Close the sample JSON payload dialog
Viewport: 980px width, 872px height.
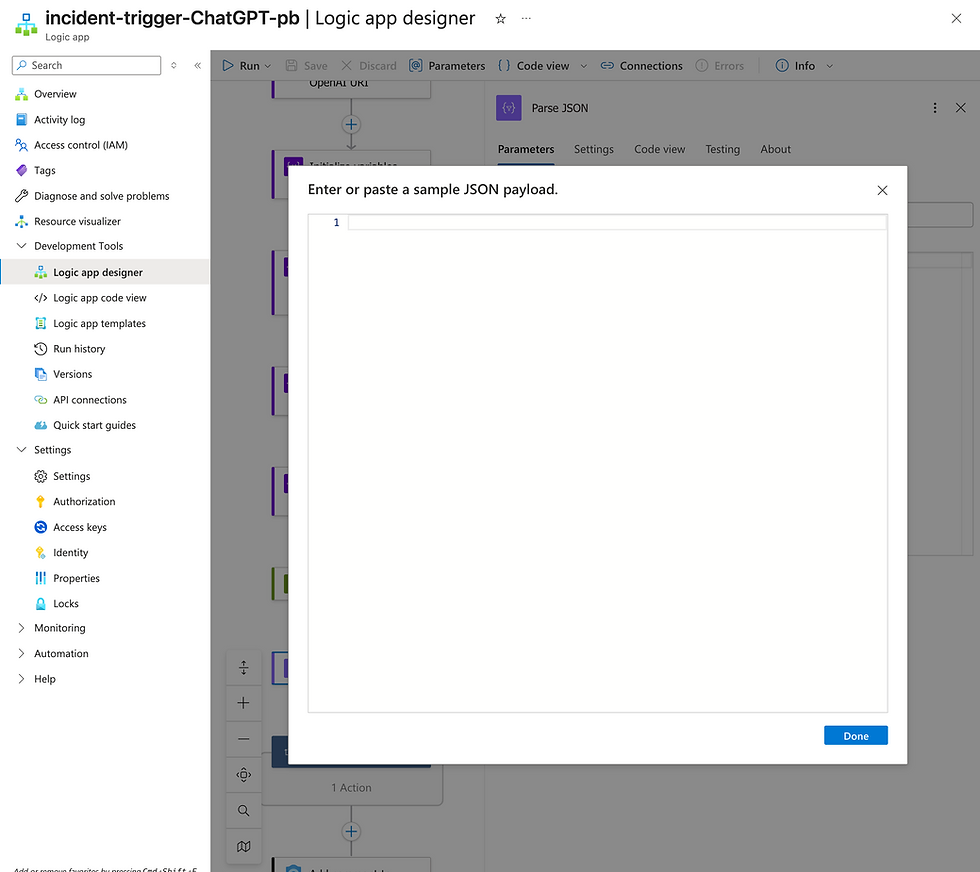pyautogui.click(x=882, y=190)
